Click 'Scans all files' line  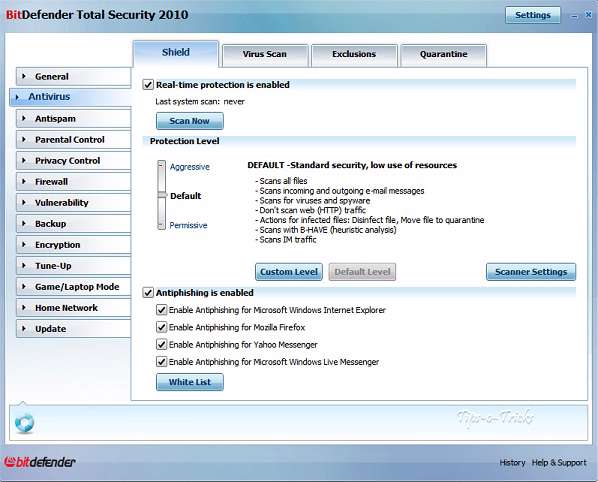[281, 181]
